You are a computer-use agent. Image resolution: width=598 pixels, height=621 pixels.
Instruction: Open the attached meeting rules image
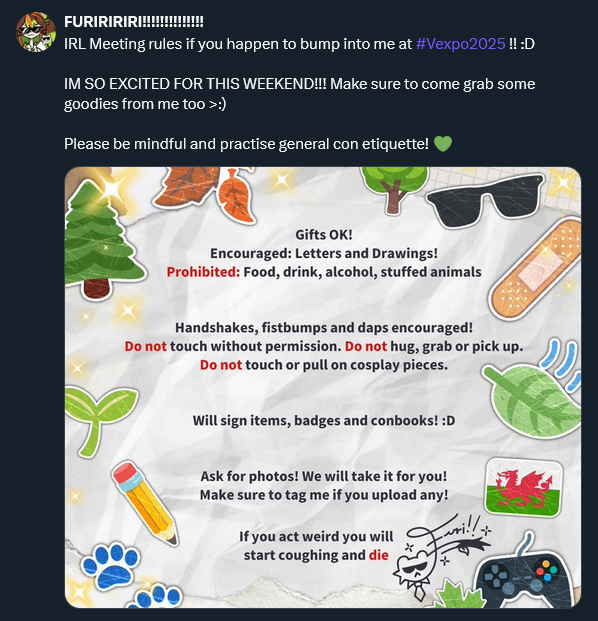323,387
